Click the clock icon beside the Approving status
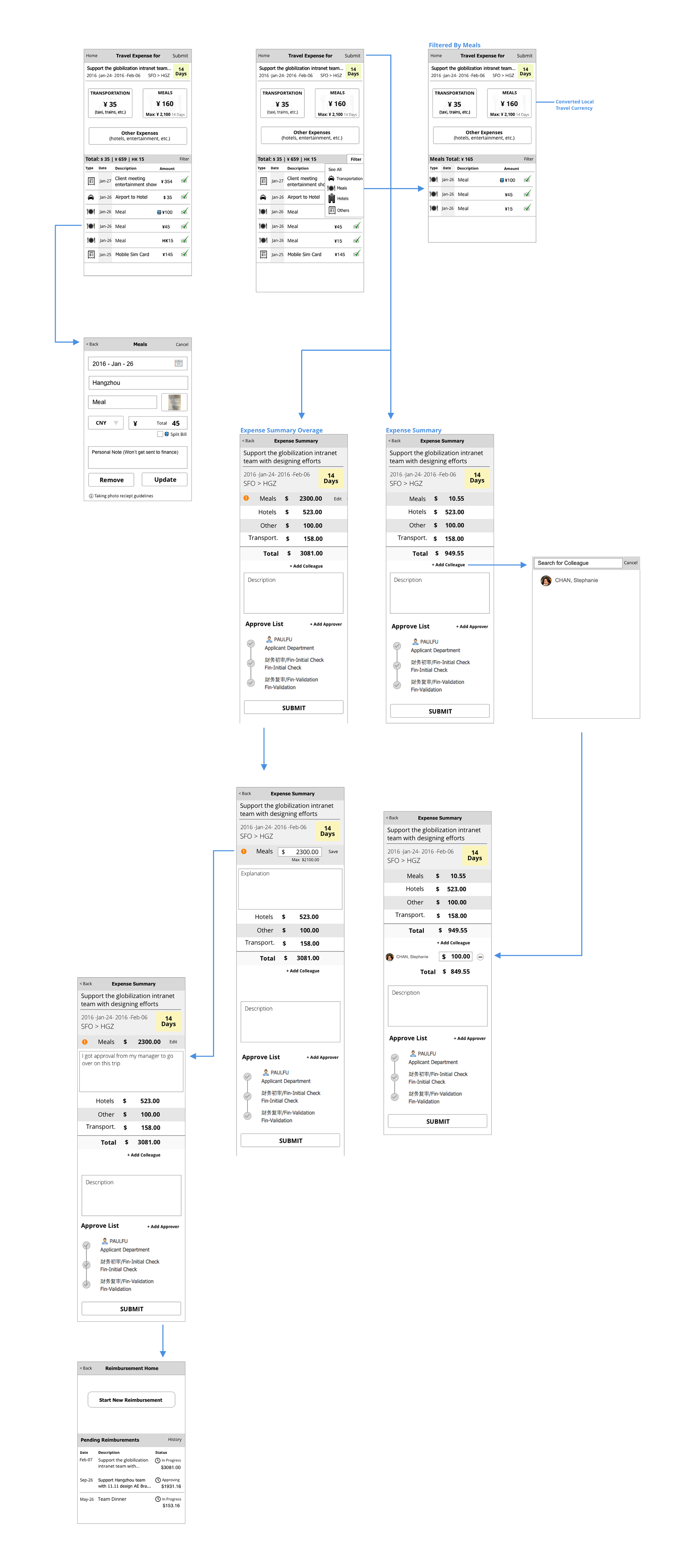 (x=157, y=1480)
